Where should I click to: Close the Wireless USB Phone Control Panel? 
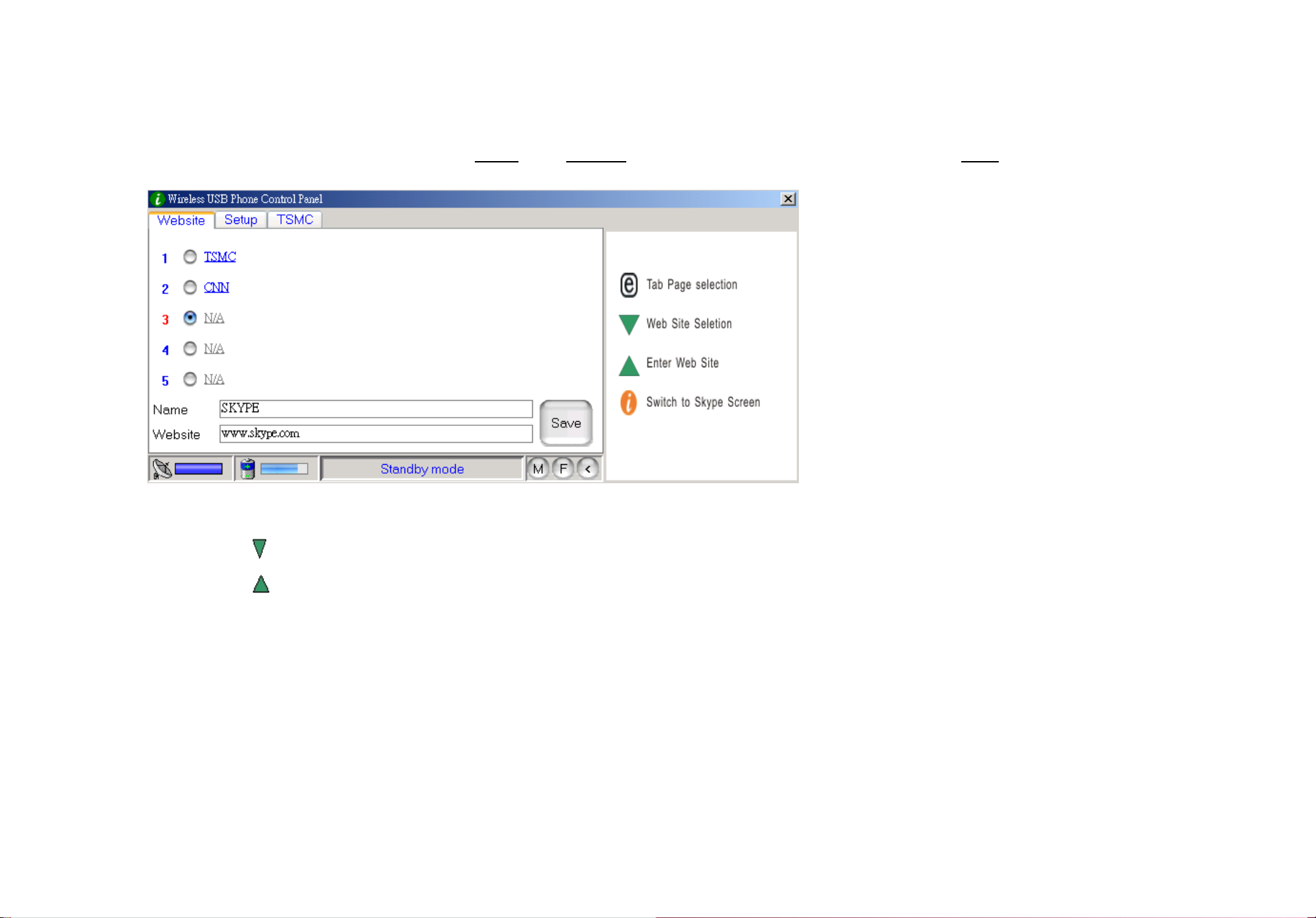click(788, 199)
